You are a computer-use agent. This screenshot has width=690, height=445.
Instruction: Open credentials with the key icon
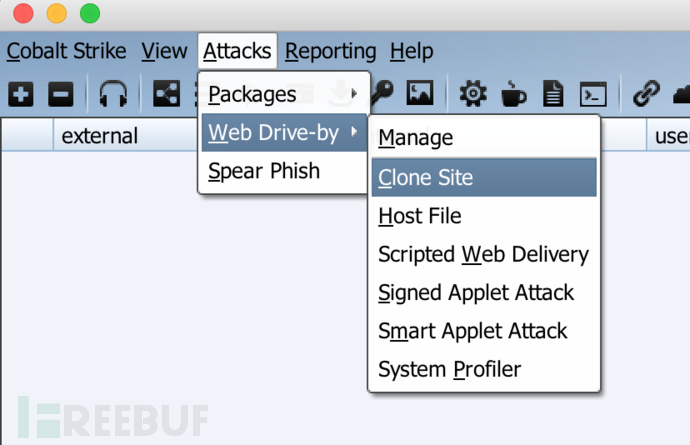382,93
